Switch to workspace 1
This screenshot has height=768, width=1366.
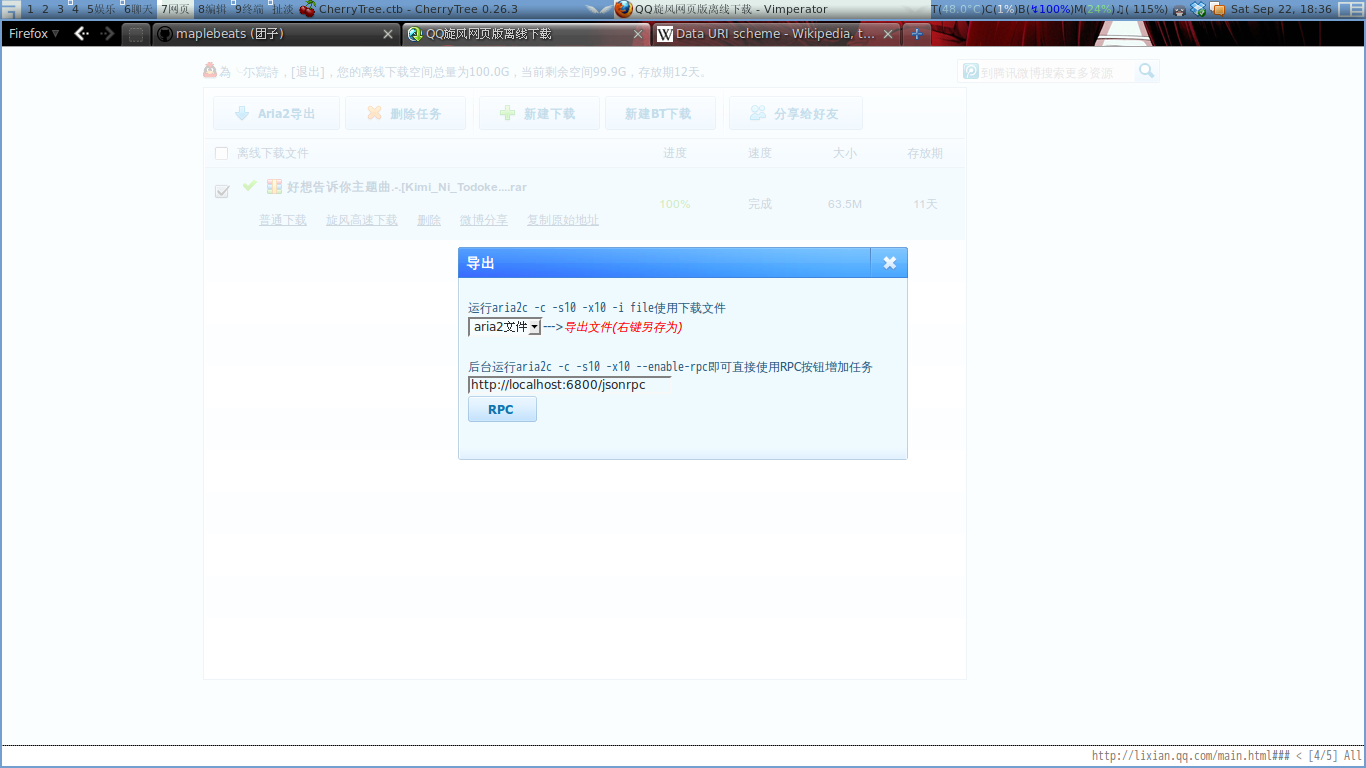pyautogui.click(x=30, y=9)
